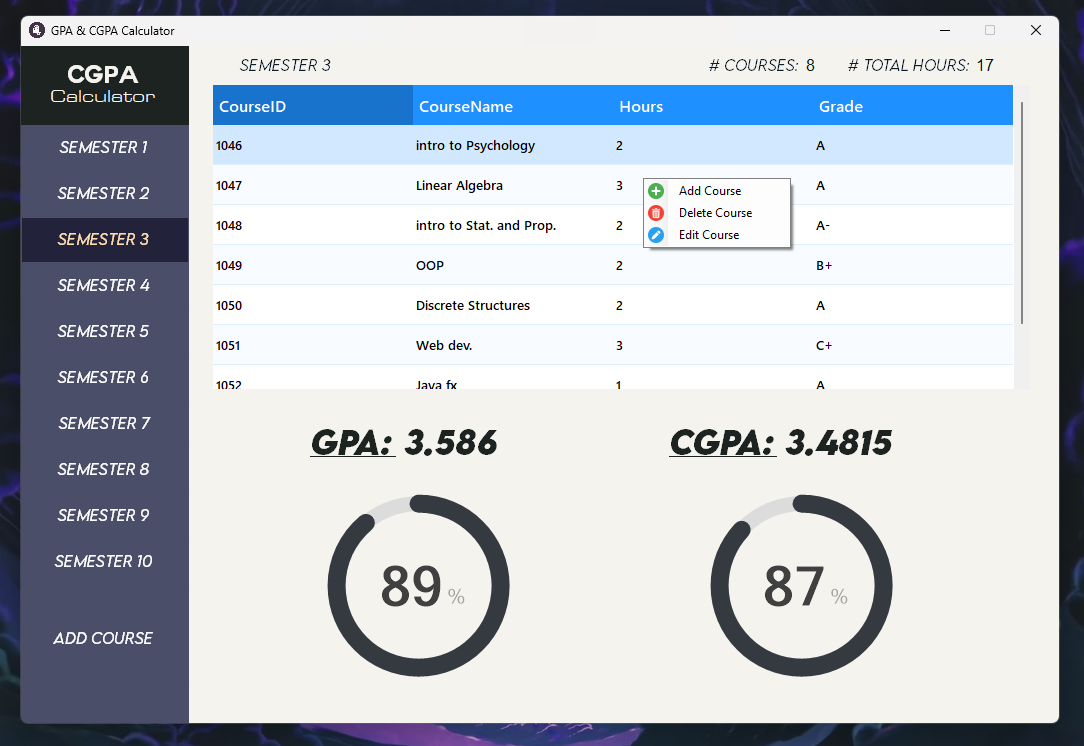Screen dimensions: 1084x746
Task: Select SEMESTER 2 in the sidebar
Action: (x=103, y=193)
